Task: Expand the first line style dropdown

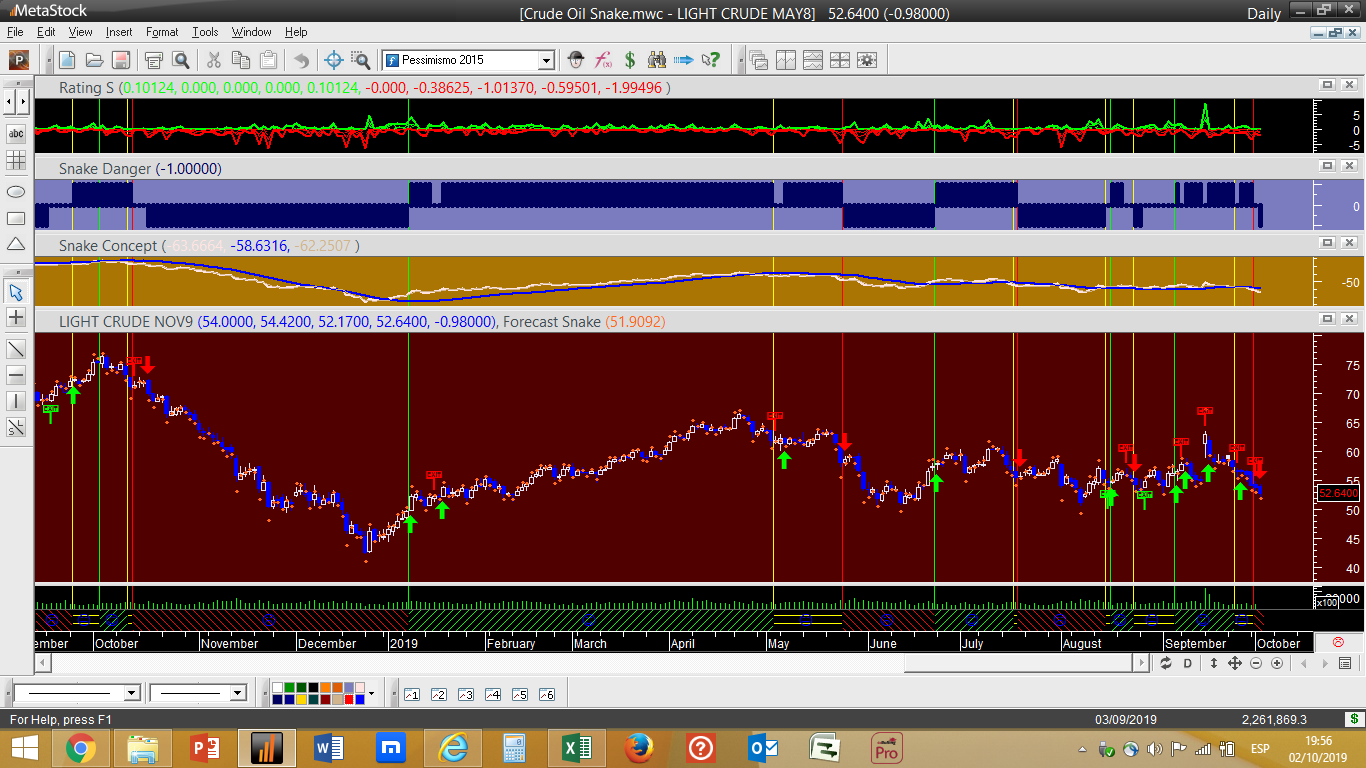Action: click(x=131, y=693)
